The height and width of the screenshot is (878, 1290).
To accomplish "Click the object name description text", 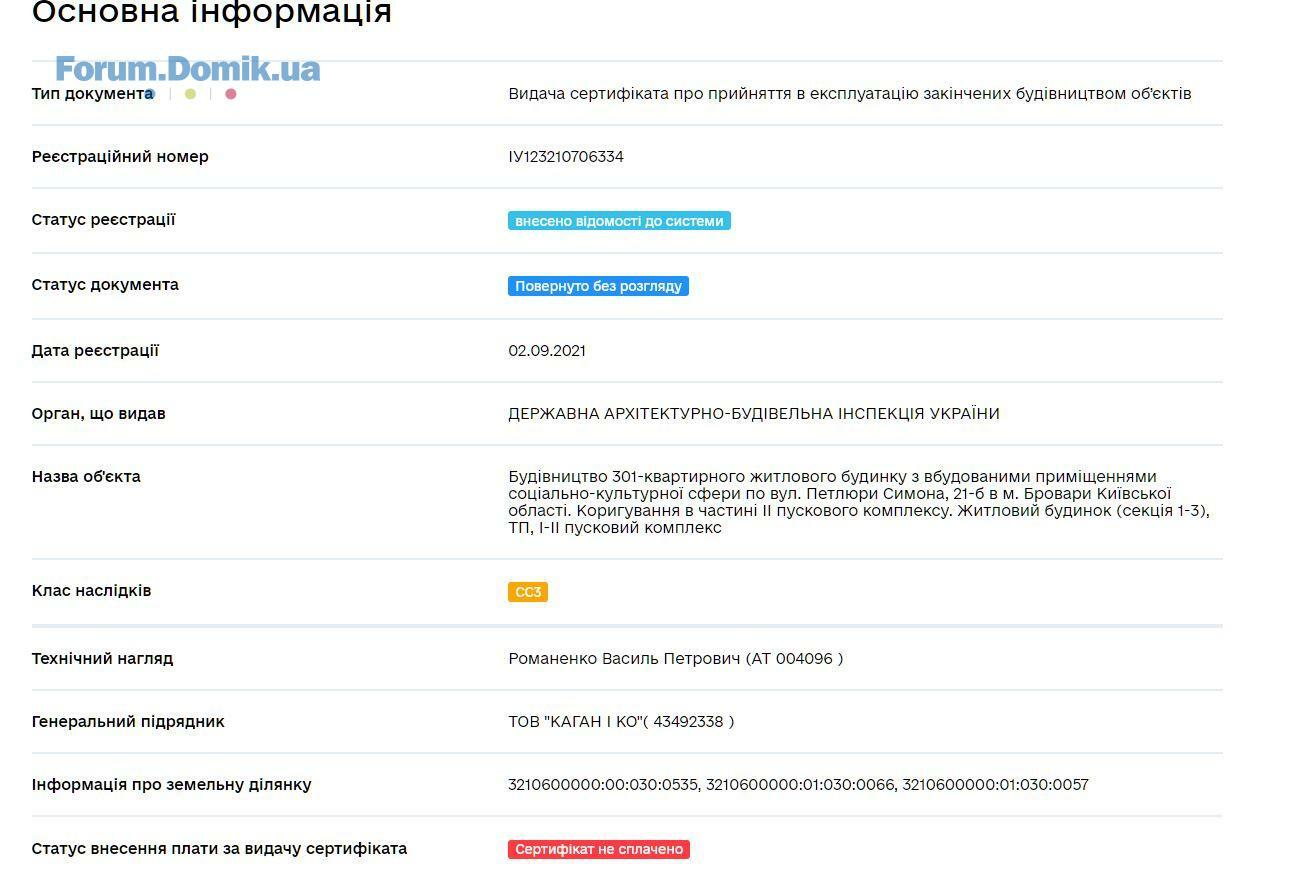I will (x=859, y=502).
